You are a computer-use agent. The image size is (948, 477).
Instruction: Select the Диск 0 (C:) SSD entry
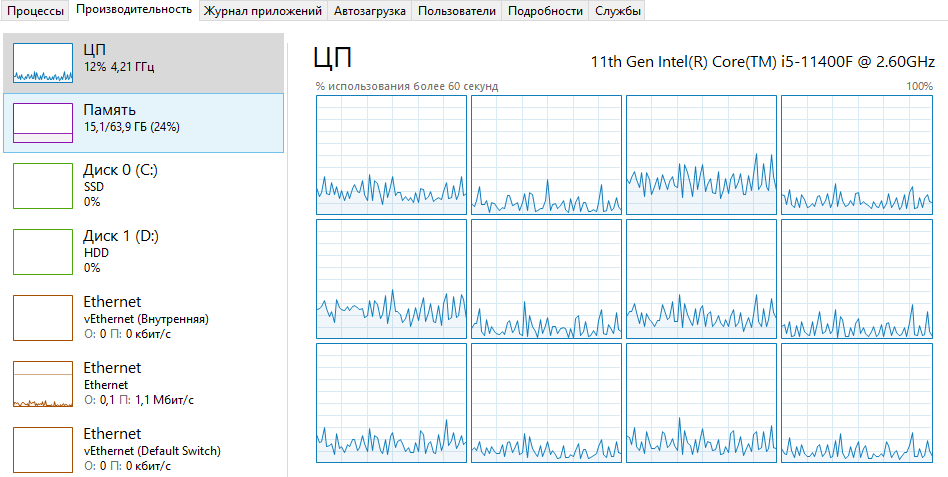pyautogui.click(x=143, y=186)
